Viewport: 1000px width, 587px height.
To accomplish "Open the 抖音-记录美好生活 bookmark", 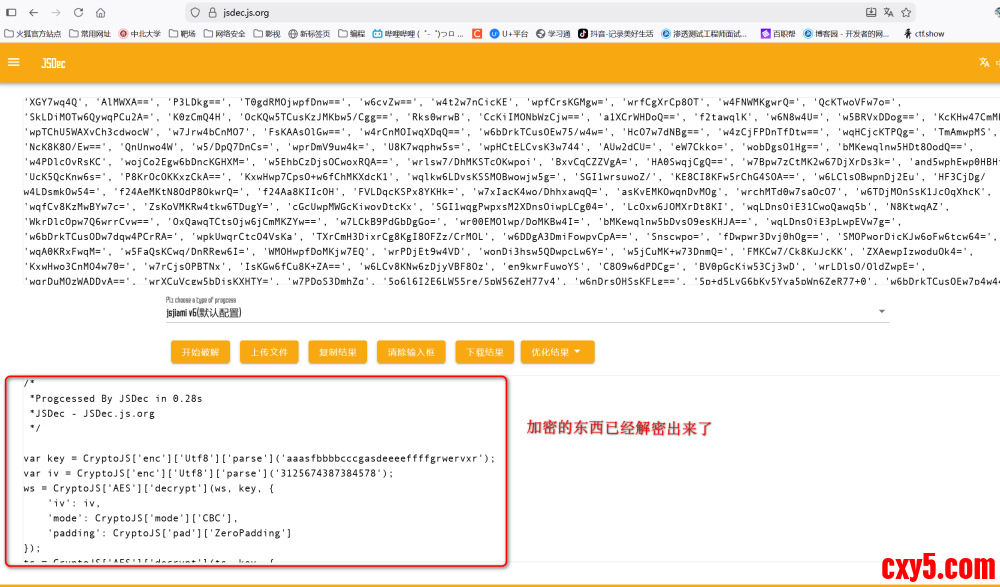I will [616, 34].
